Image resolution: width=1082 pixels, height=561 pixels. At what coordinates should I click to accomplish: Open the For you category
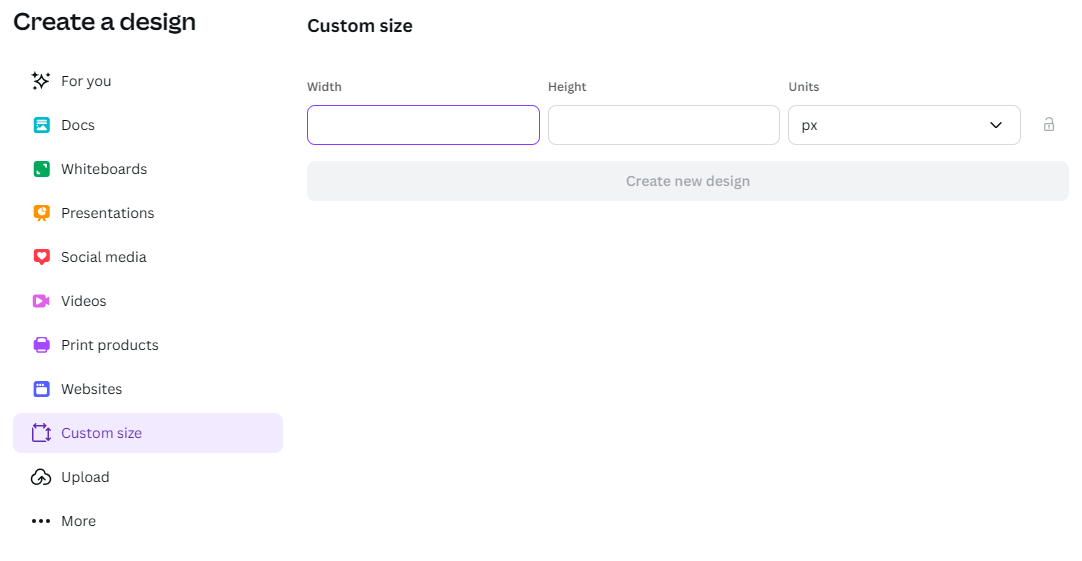pyautogui.click(x=148, y=81)
